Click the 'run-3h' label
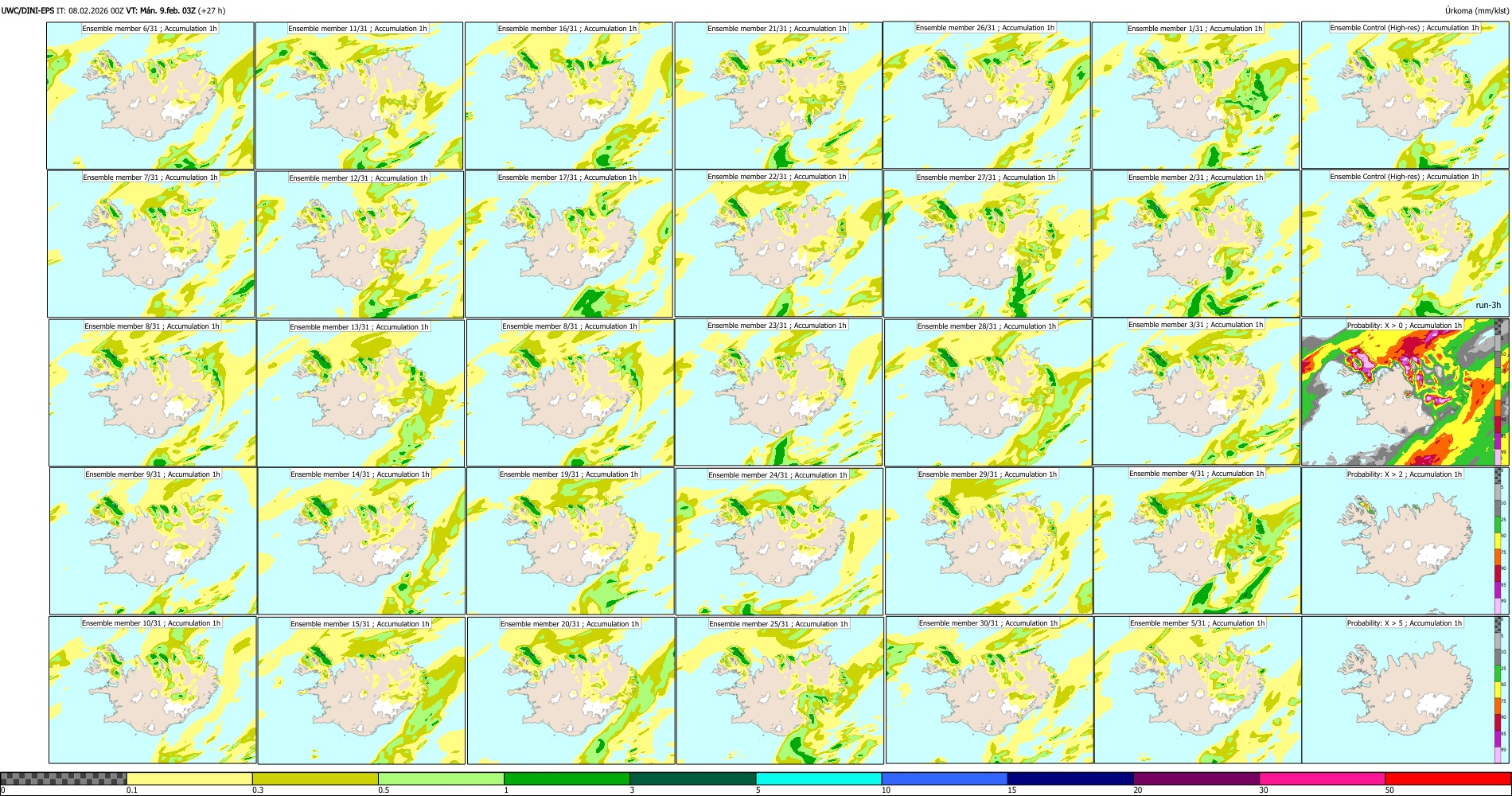The width and height of the screenshot is (1512, 796). tap(1488, 306)
